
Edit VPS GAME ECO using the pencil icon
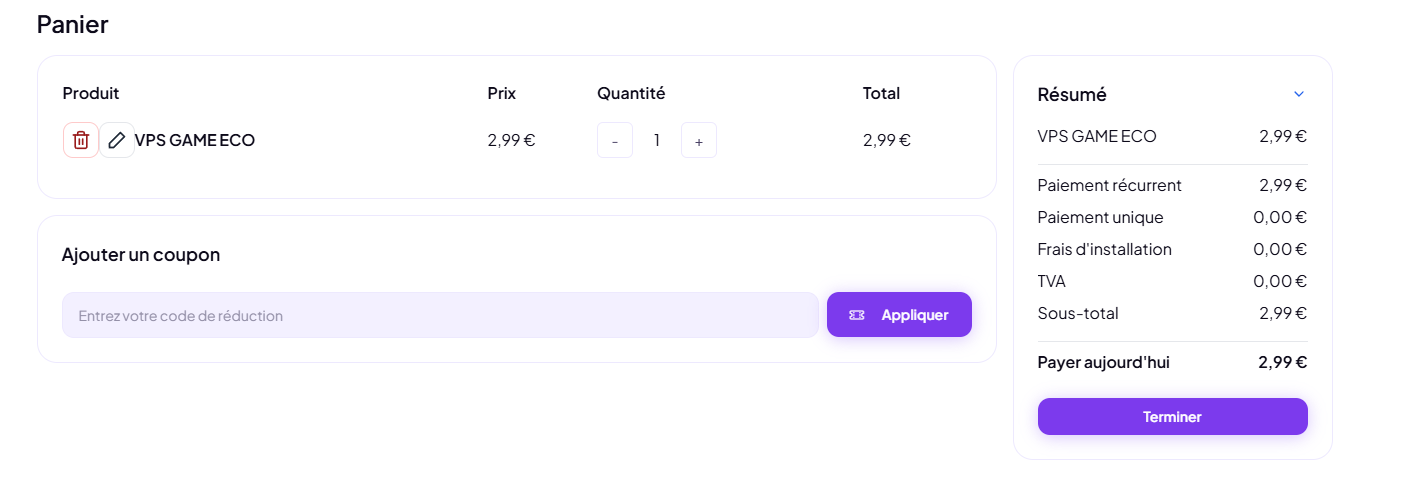(x=117, y=140)
